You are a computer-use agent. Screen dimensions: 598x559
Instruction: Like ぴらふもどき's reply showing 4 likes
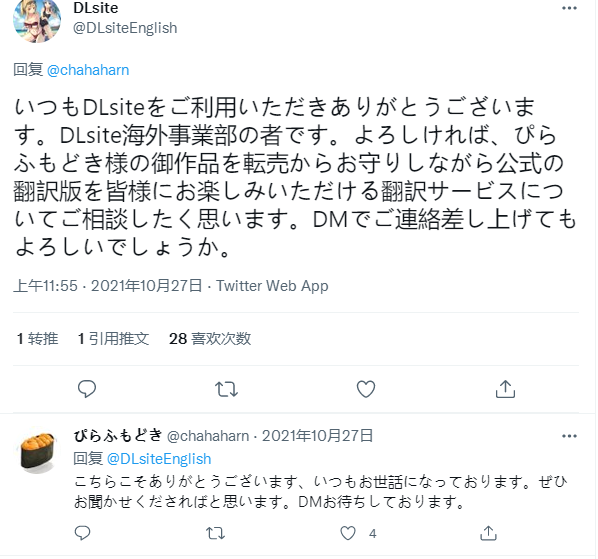point(348,533)
